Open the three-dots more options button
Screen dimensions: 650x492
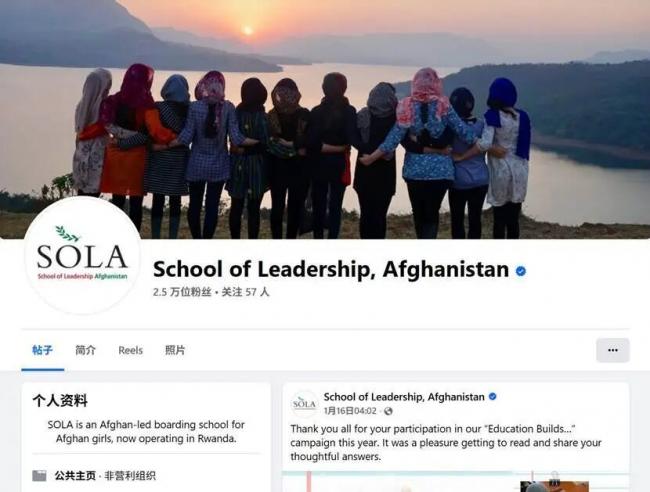point(613,350)
